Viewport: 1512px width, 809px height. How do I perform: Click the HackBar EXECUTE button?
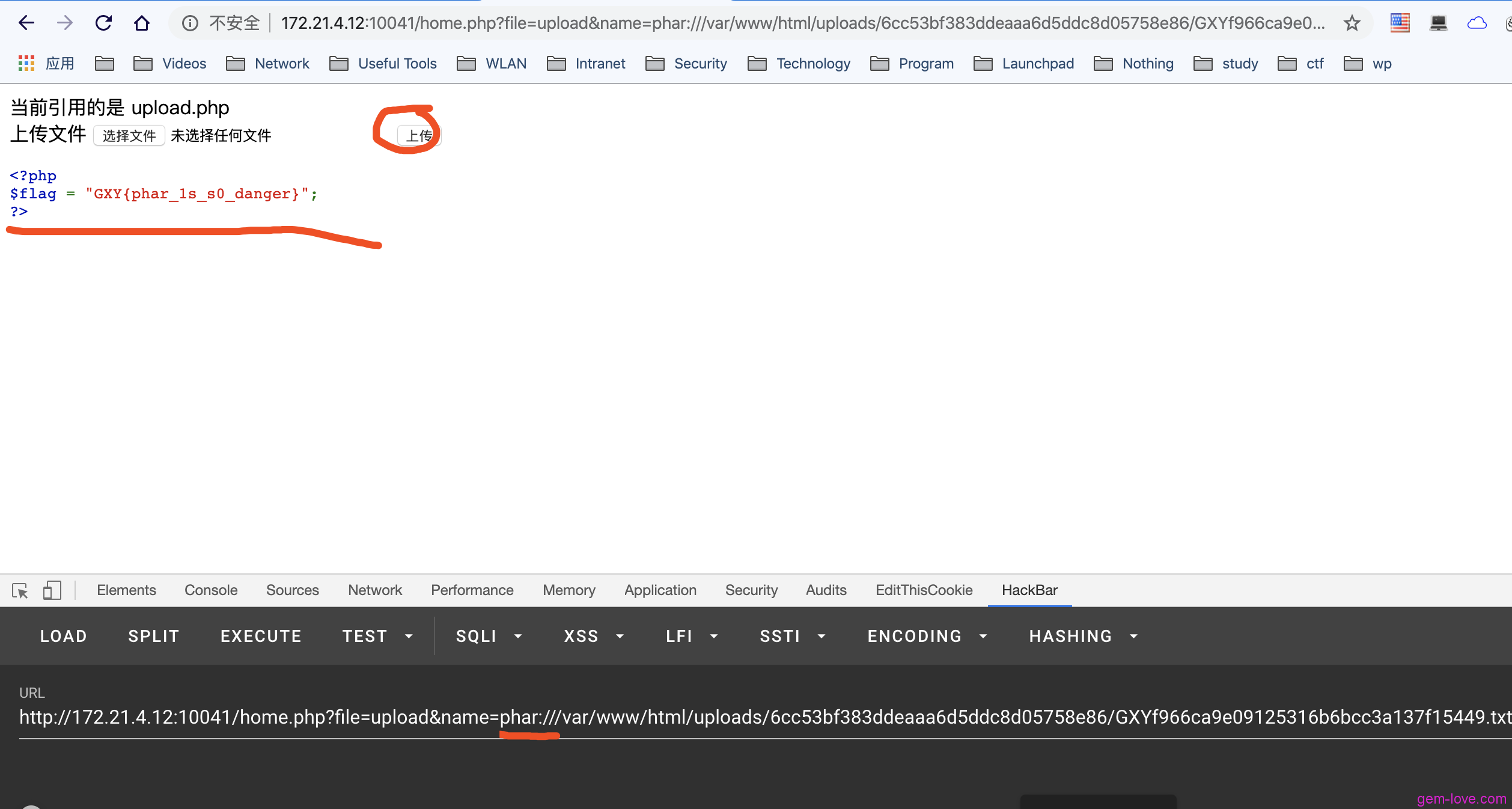261,636
